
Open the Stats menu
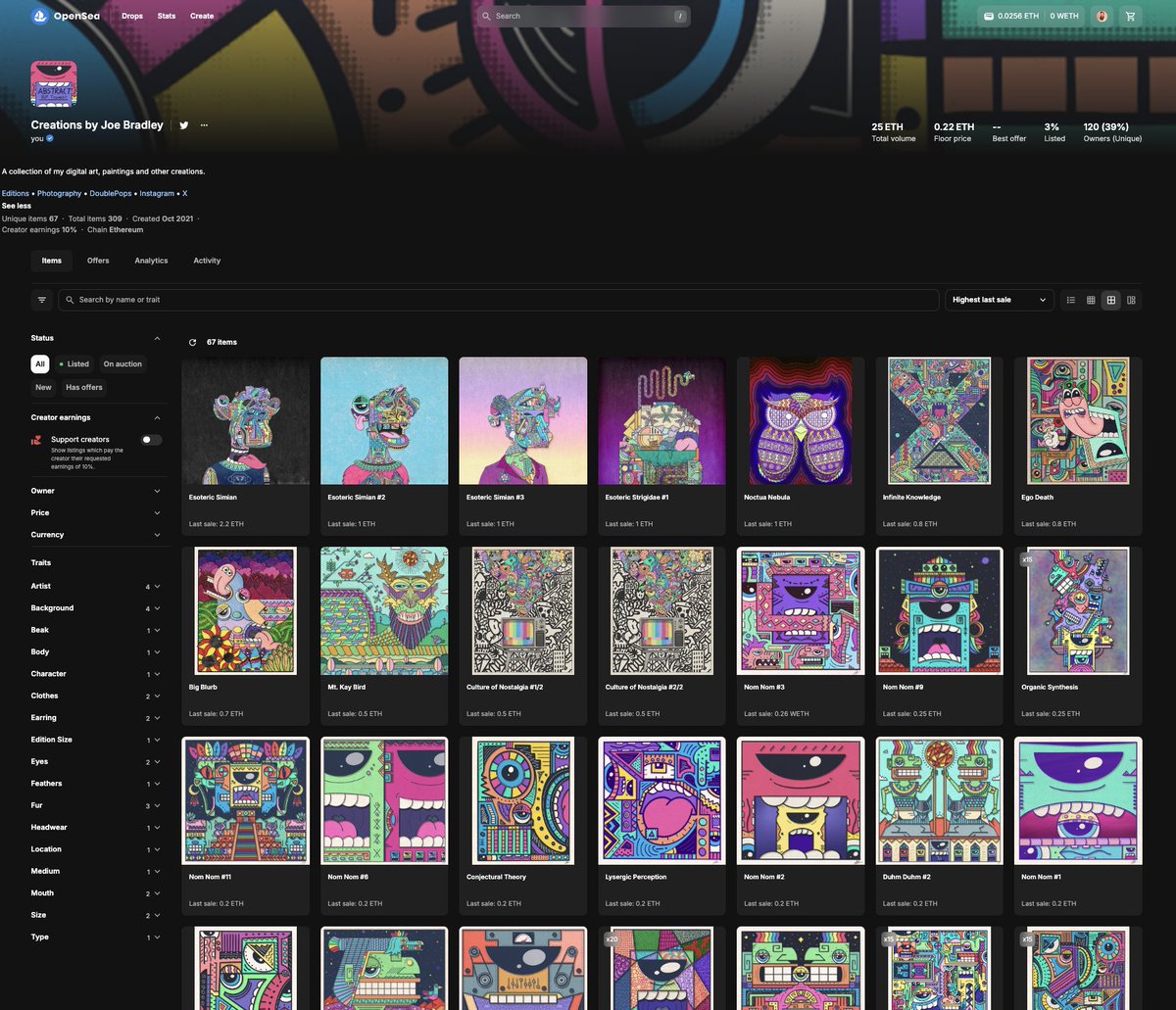pos(167,16)
